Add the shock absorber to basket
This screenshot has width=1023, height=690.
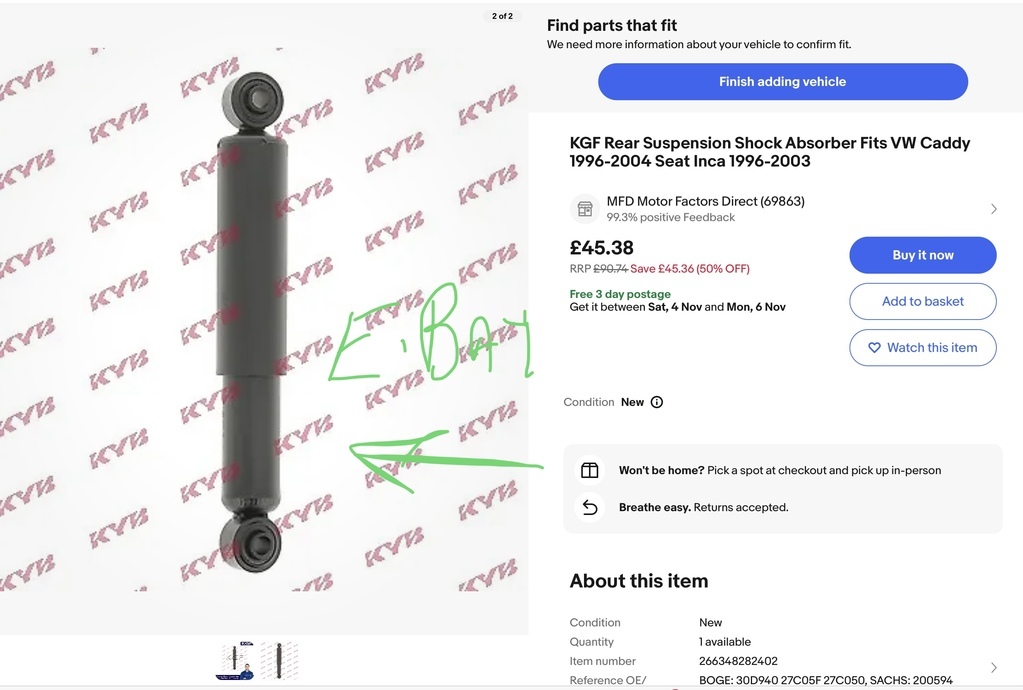tap(923, 301)
